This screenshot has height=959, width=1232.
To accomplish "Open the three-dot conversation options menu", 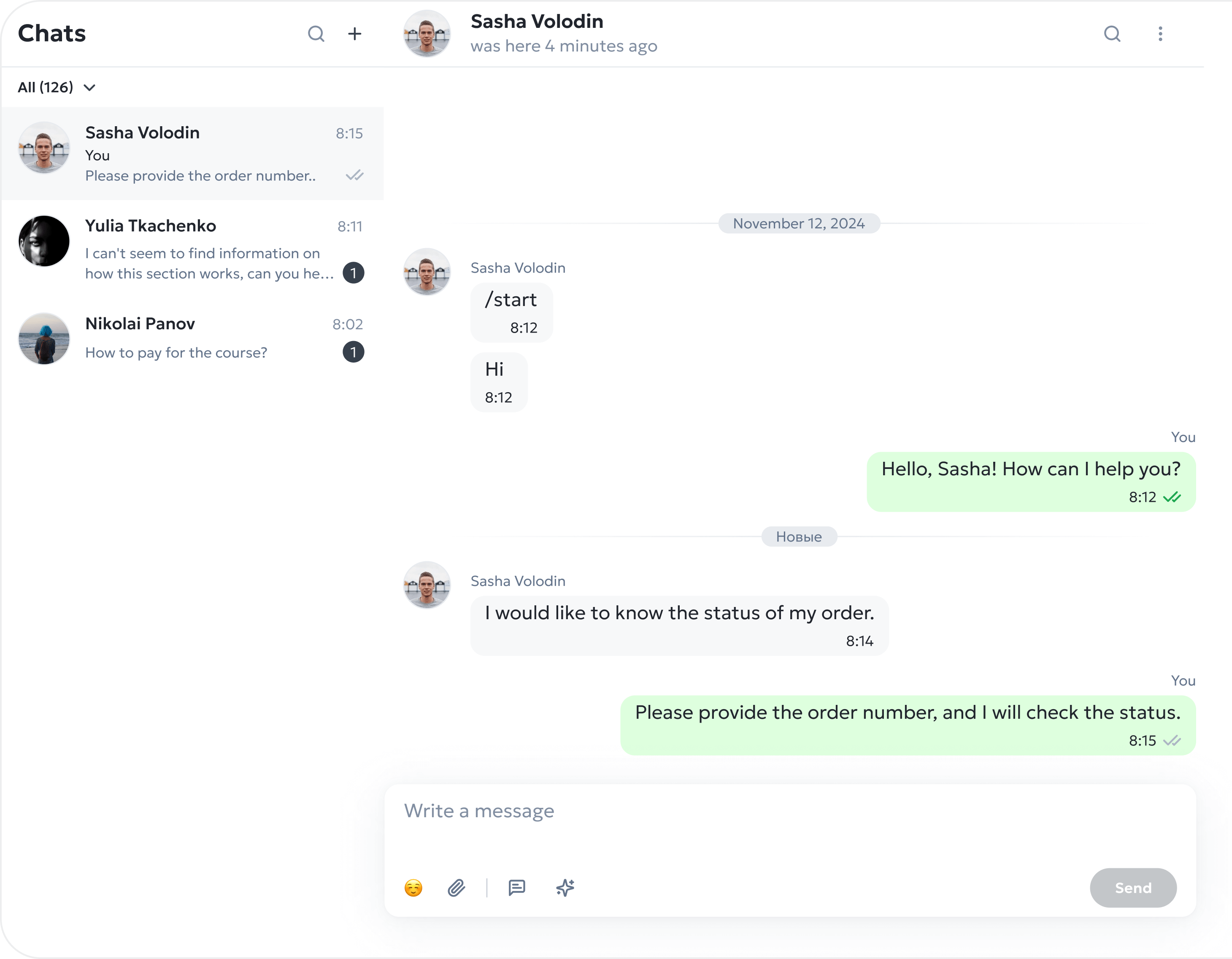I will point(1160,34).
